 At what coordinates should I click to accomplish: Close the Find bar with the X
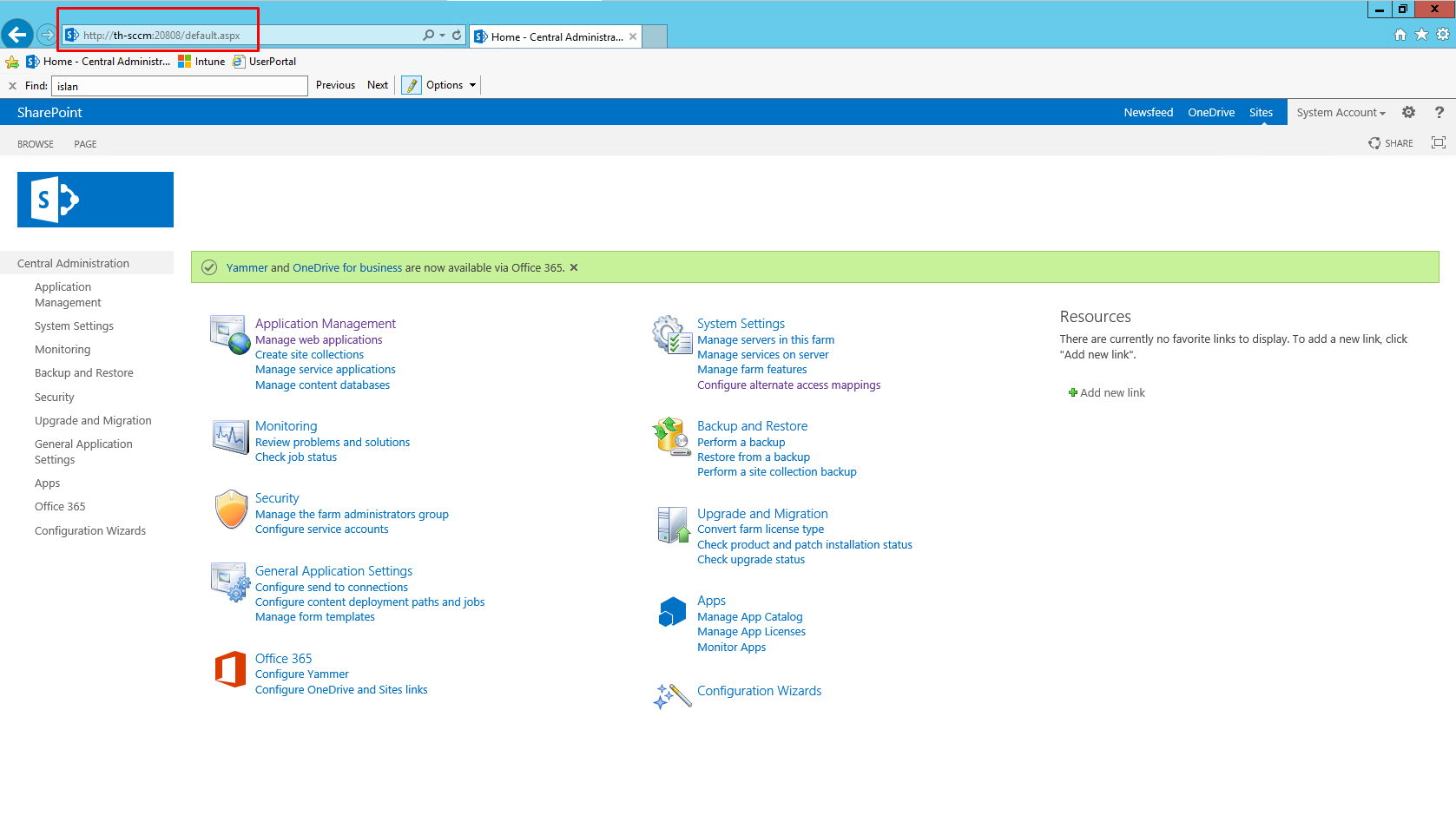point(12,86)
